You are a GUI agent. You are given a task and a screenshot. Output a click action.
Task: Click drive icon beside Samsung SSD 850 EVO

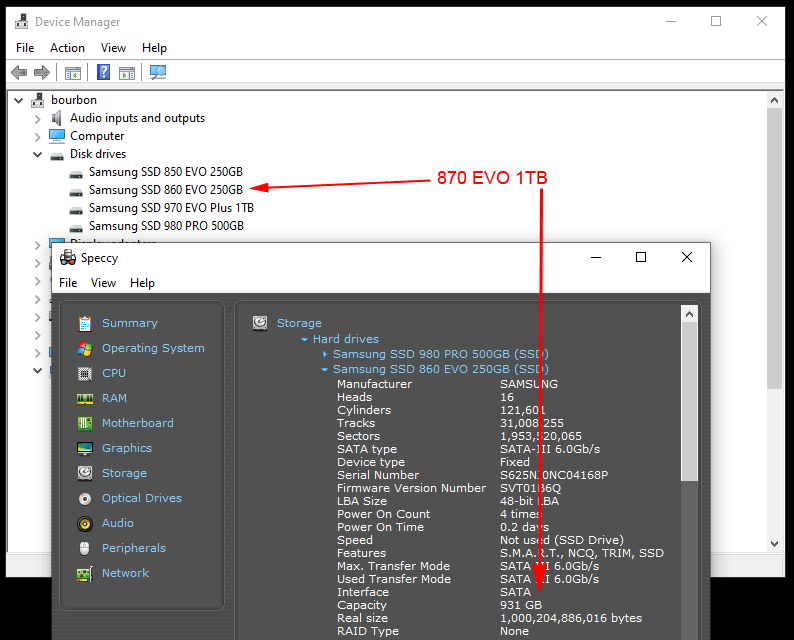click(x=76, y=175)
